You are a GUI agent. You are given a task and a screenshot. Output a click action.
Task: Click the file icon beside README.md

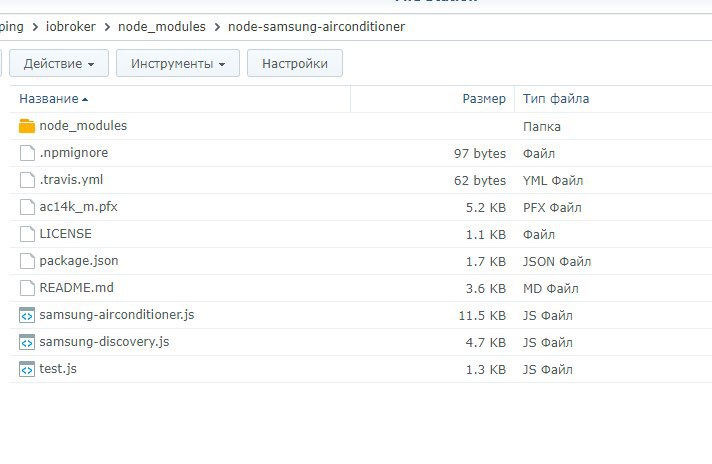(x=27, y=288)
